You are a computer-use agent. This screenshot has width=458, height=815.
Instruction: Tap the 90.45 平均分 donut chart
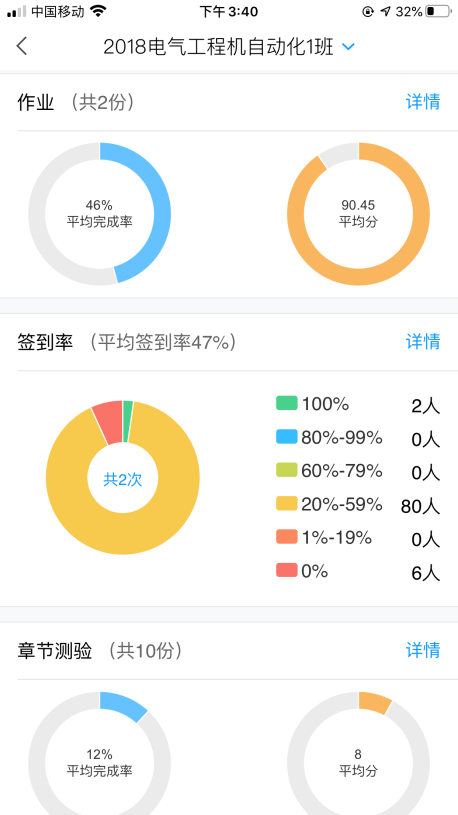[x=358, y=214]
